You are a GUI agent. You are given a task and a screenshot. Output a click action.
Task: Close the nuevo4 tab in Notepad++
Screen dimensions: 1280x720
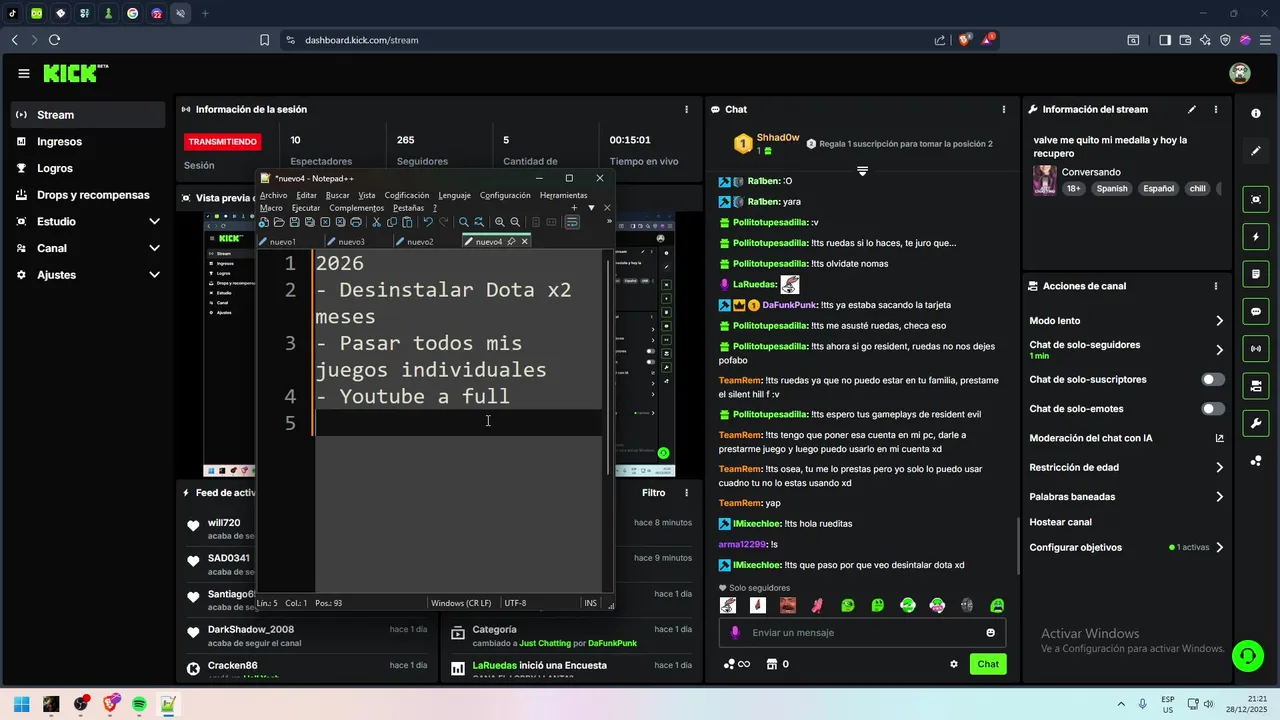click(524, 241)
